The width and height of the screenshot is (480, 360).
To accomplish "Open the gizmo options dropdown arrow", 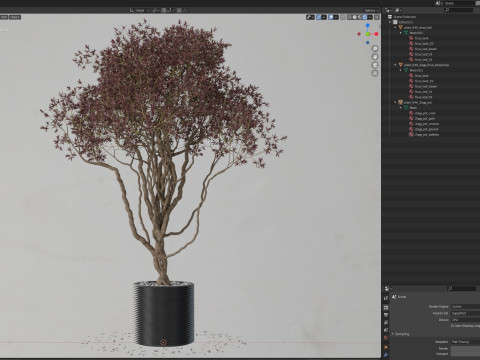I will point(324,17).
